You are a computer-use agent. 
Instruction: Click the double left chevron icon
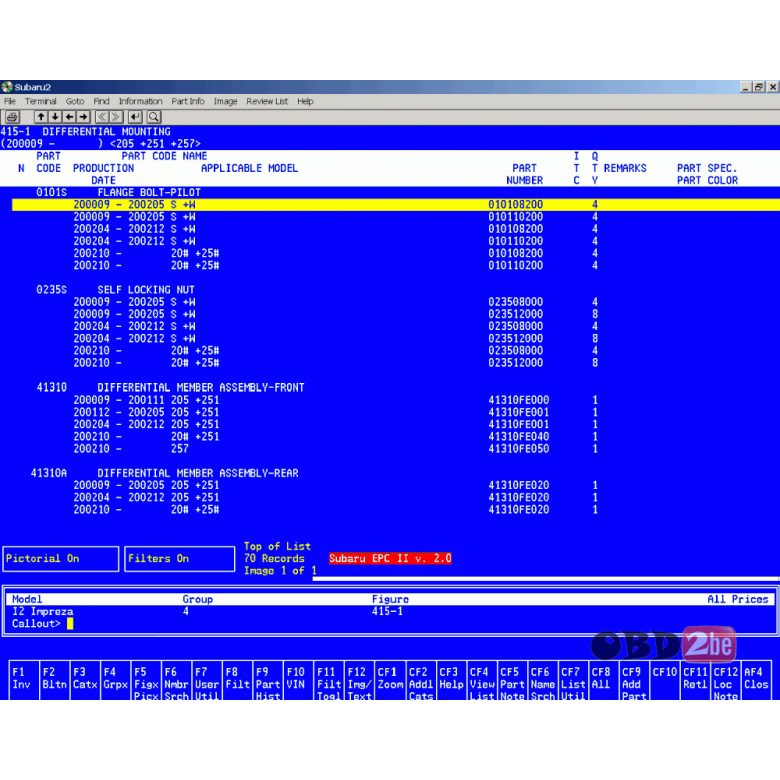click(101, 117)
